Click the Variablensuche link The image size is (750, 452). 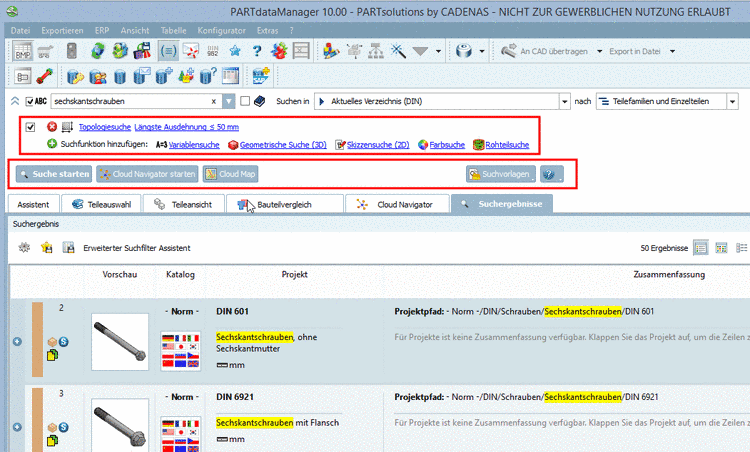(x=194, y=144)
